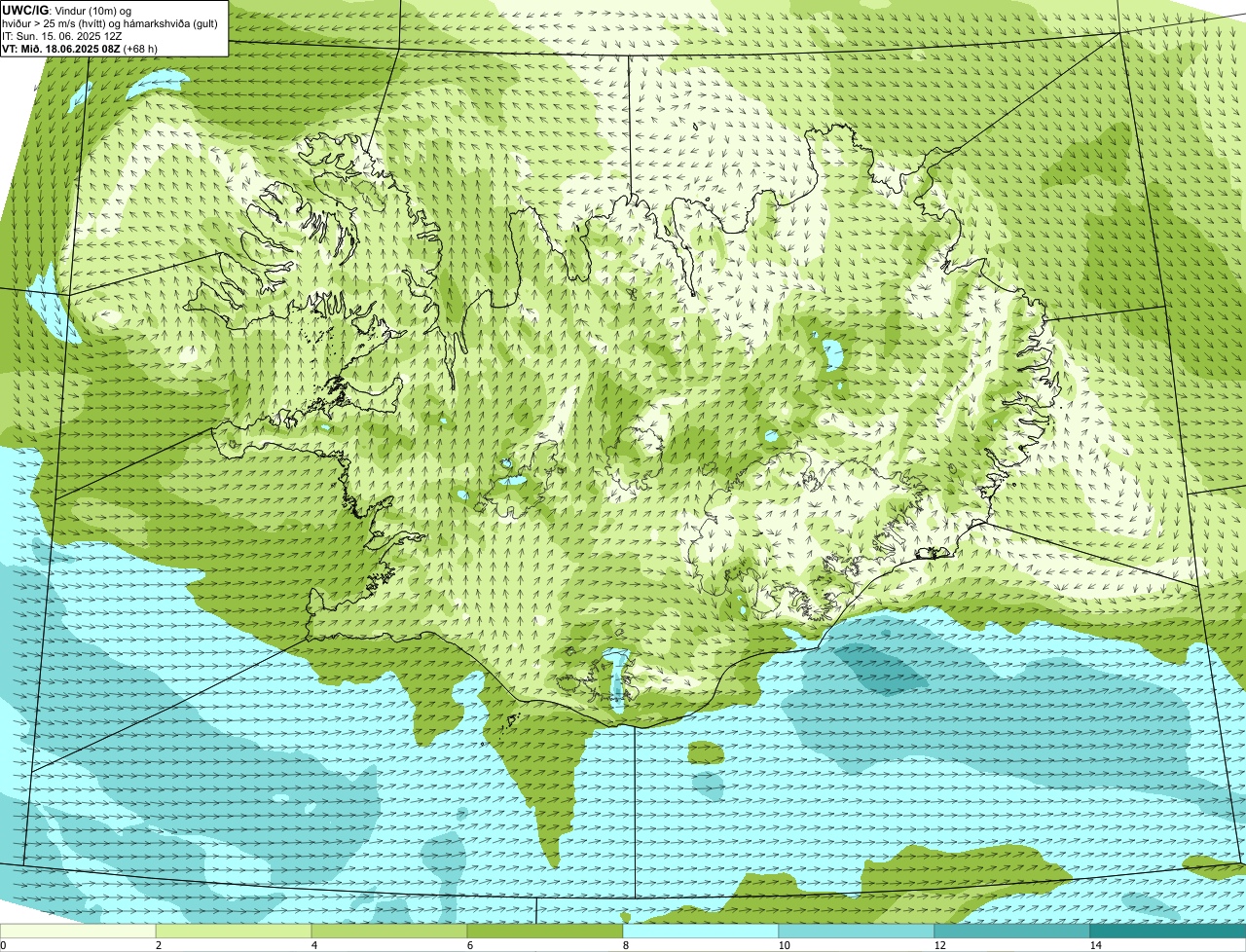This screenshot has width=1246, height=952.
Task: Click the 'VT: Mið. 18.06.2025 08Z (+68 h)' line
Action: point(80,49)
